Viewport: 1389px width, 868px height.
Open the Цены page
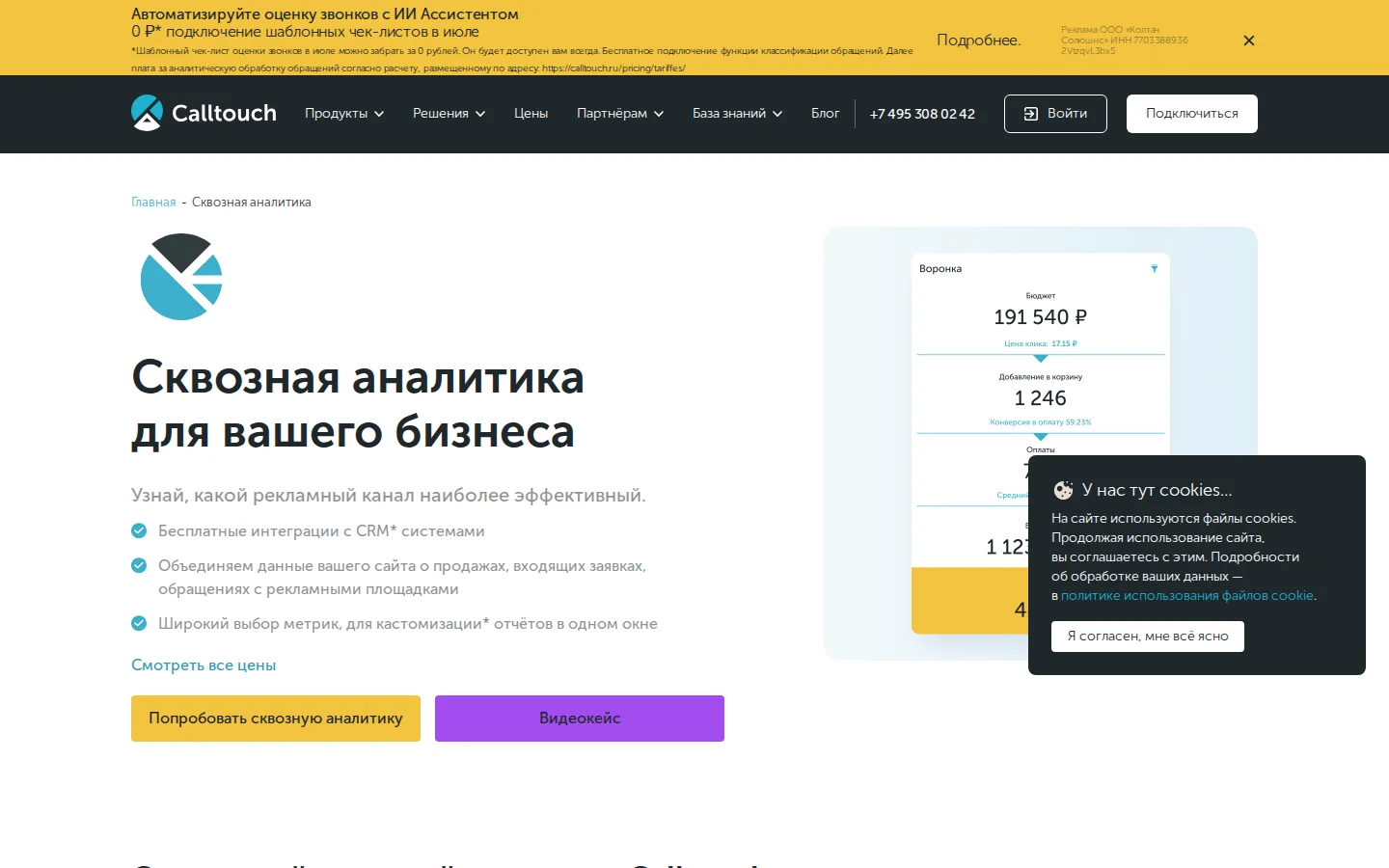[x=531, y=114]
